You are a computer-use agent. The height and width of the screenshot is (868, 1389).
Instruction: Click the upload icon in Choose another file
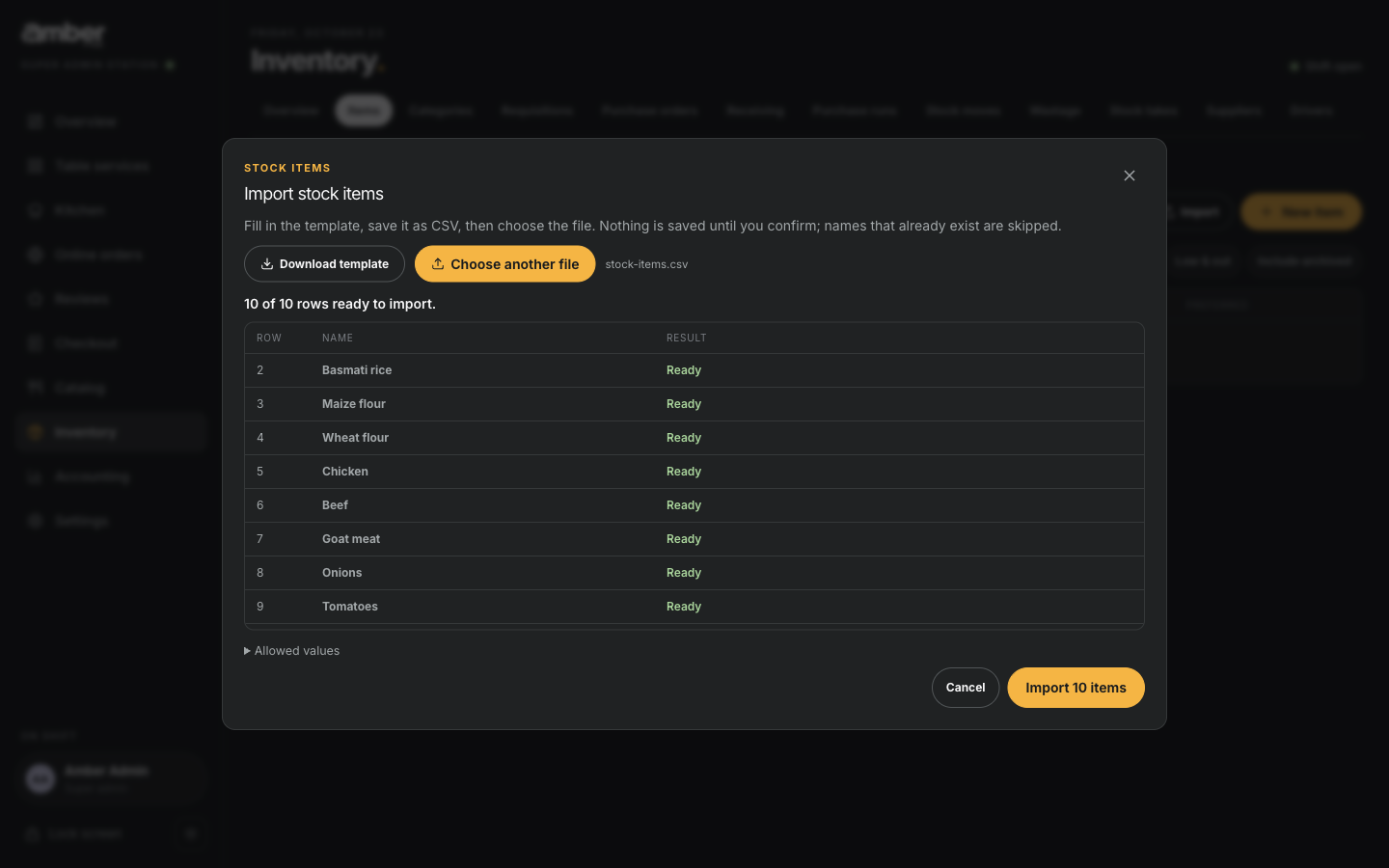pyautogui.click(x=438, y=264)
